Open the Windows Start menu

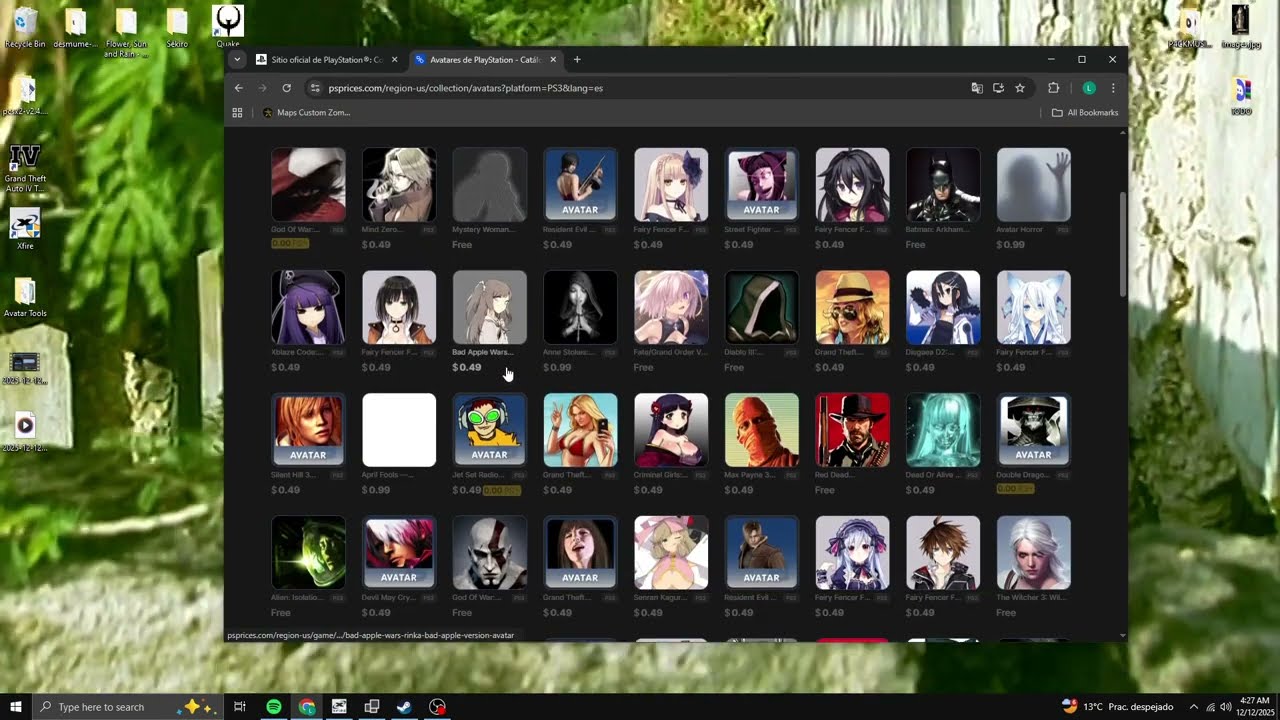tap(16, 707)
